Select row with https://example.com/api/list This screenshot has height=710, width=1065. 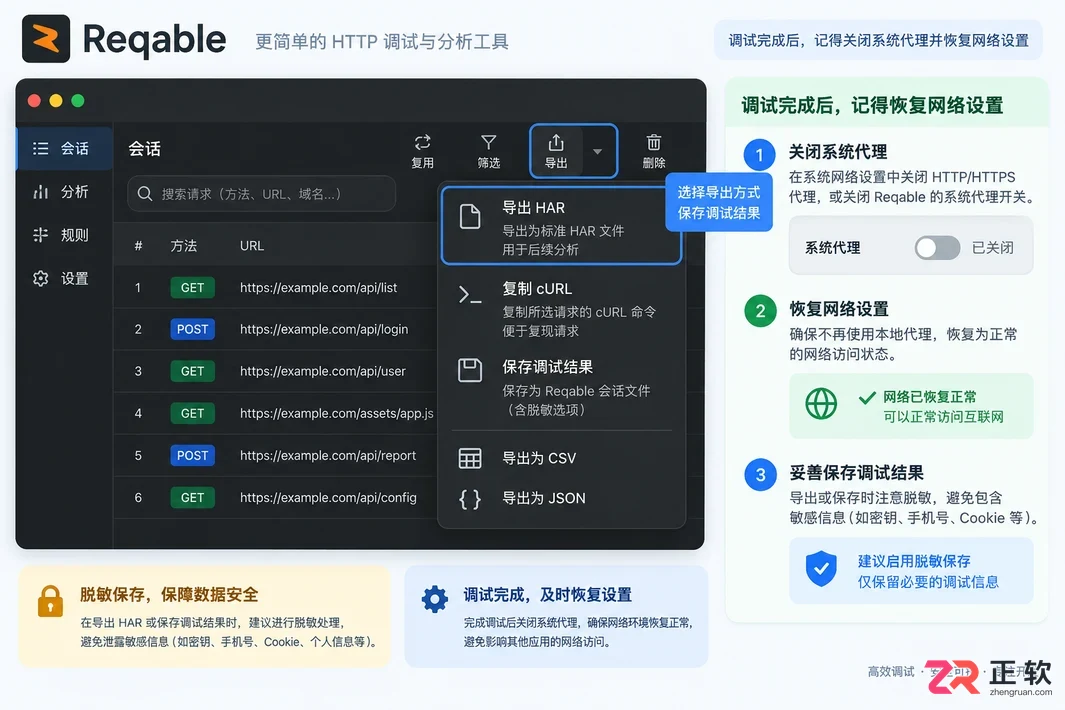tap(275, 287)
